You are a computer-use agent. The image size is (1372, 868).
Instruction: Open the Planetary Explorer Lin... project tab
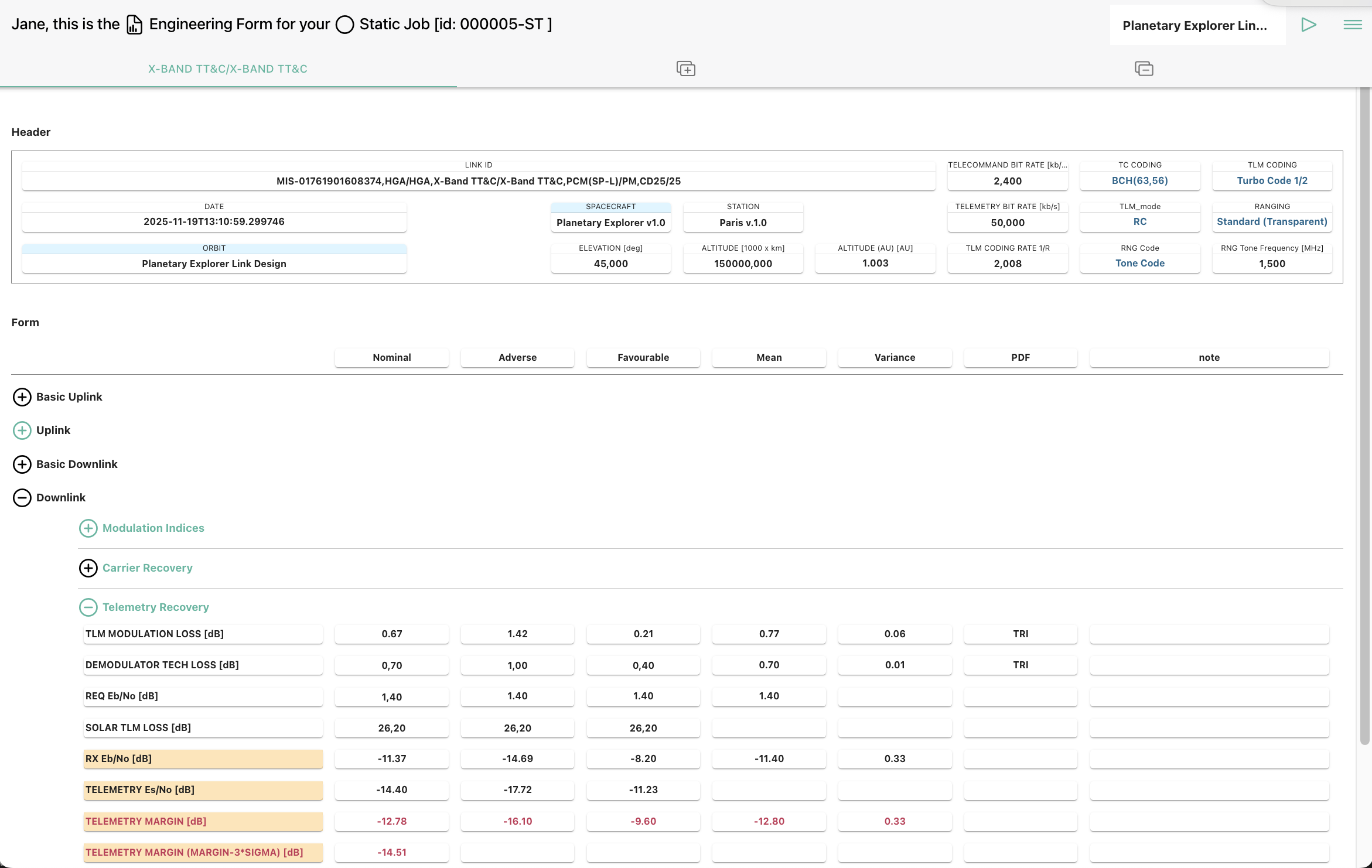click(1195, 26)
